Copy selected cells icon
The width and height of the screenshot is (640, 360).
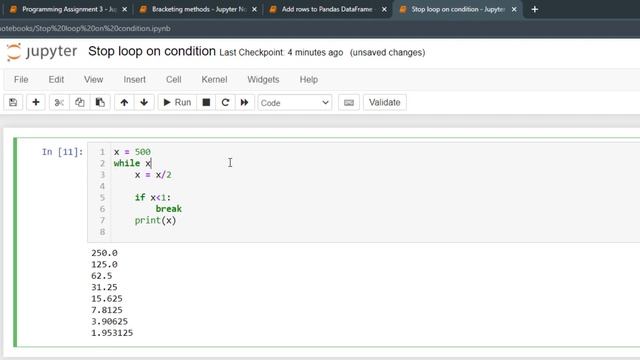[80, 102]
